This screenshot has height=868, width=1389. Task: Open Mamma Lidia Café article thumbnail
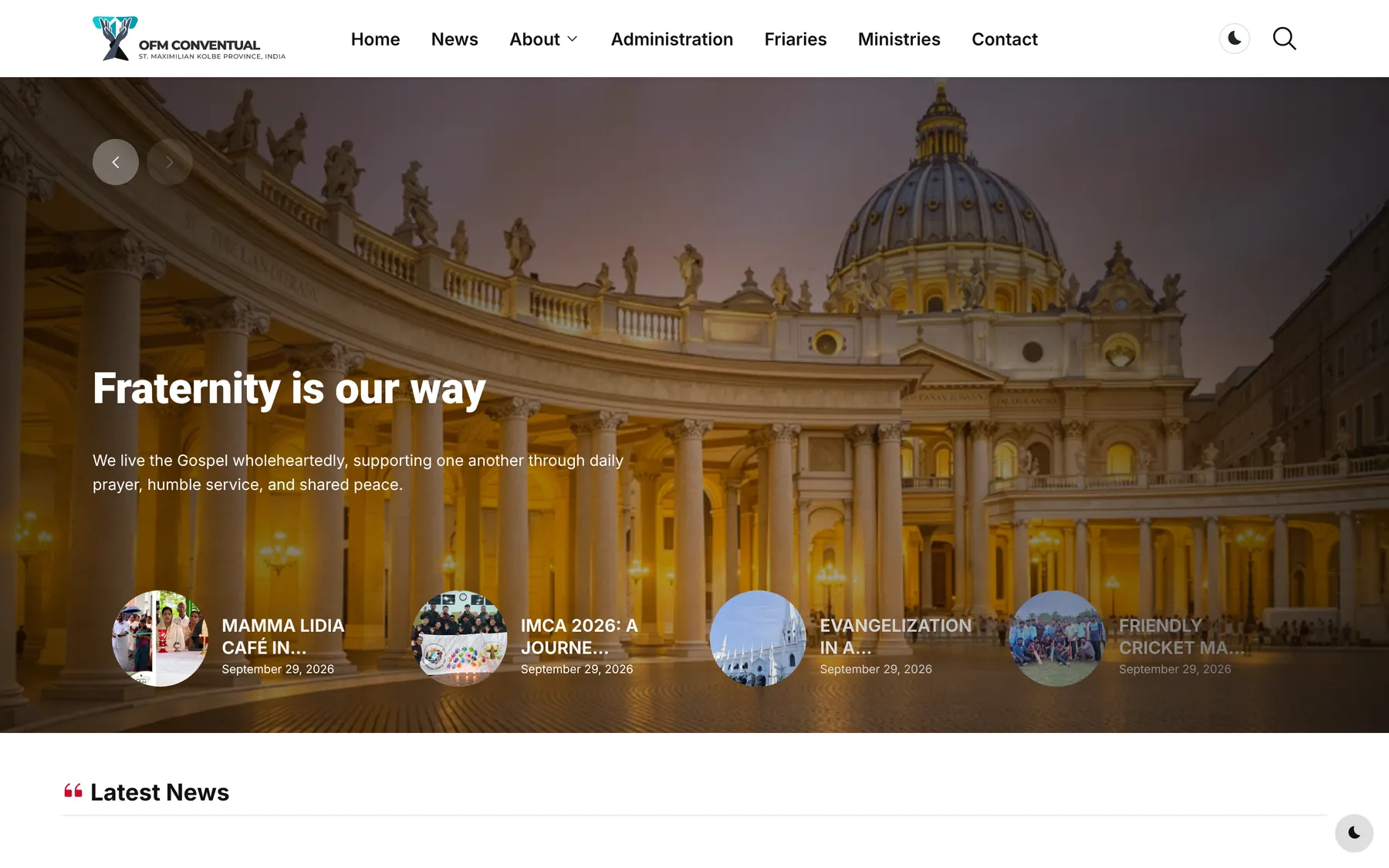160,638
